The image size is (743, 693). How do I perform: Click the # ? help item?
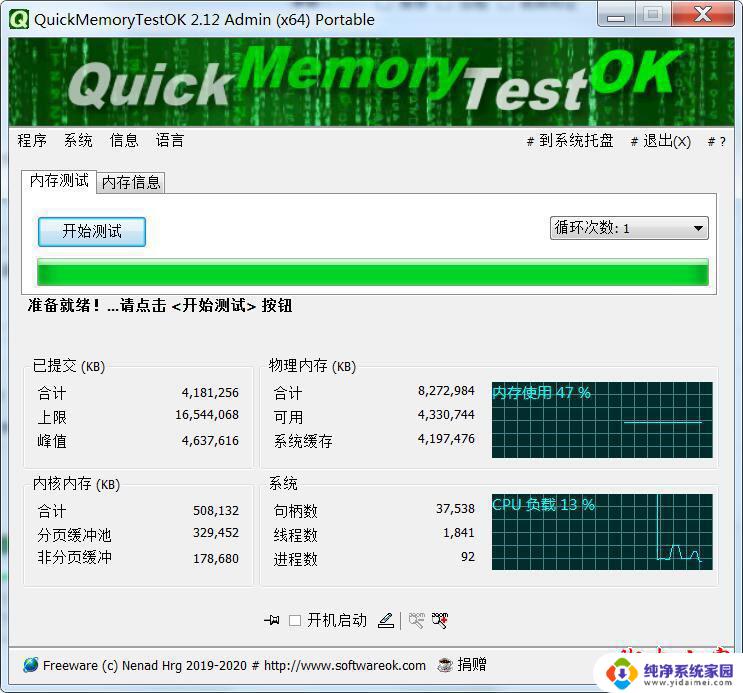(x=716, y=142)
